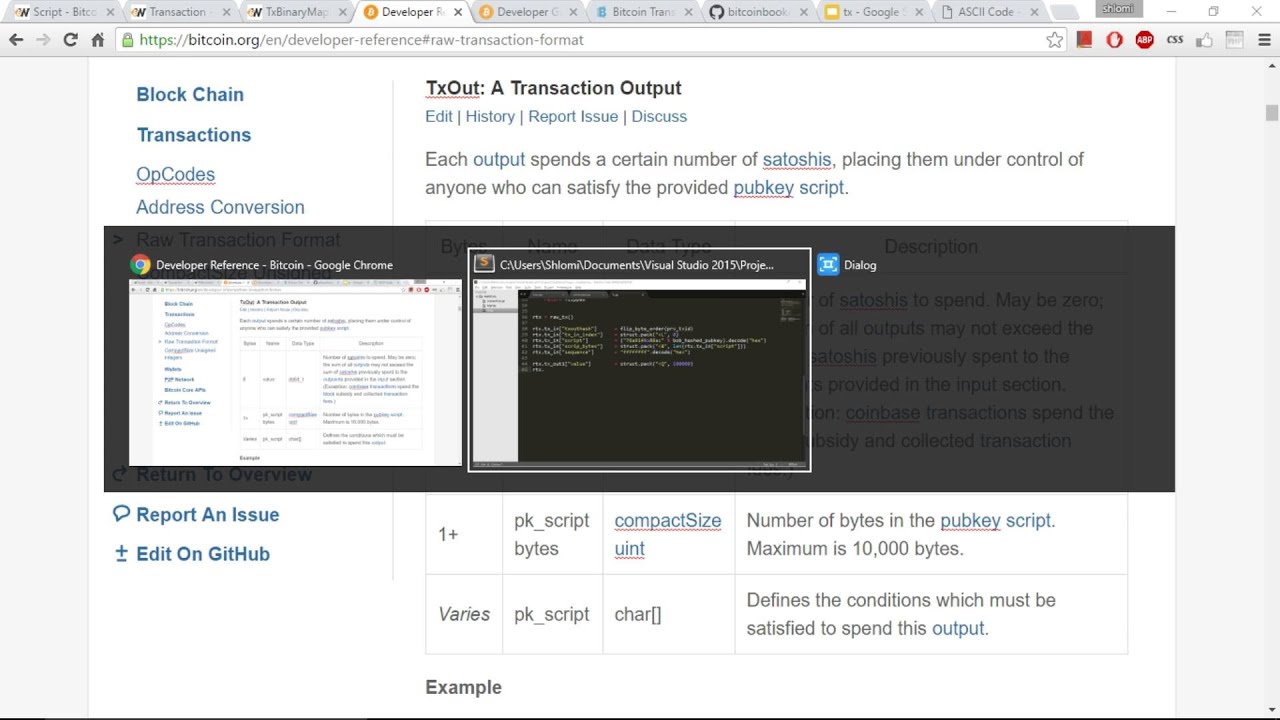Click the 'compactSize uint' data type link

coord(667,534)
